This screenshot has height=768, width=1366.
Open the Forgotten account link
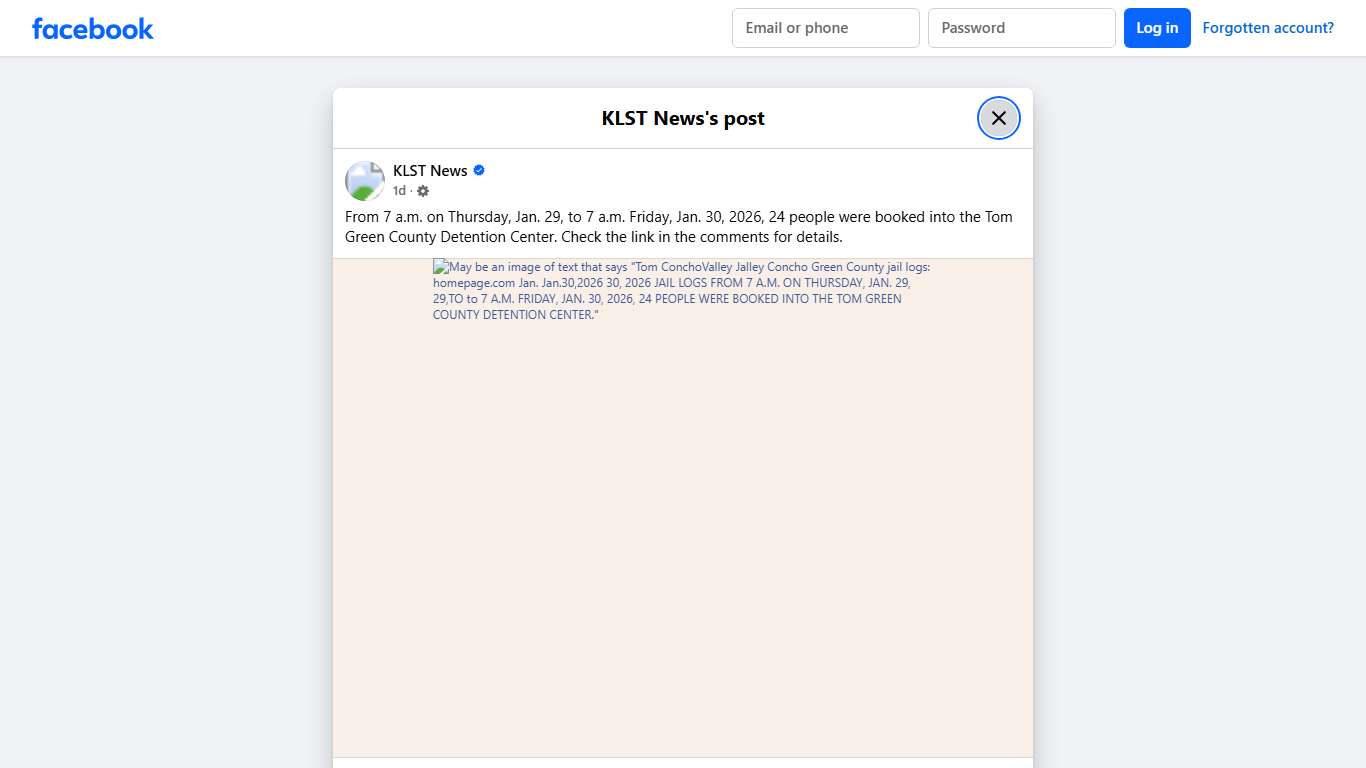pos(1267,27)
